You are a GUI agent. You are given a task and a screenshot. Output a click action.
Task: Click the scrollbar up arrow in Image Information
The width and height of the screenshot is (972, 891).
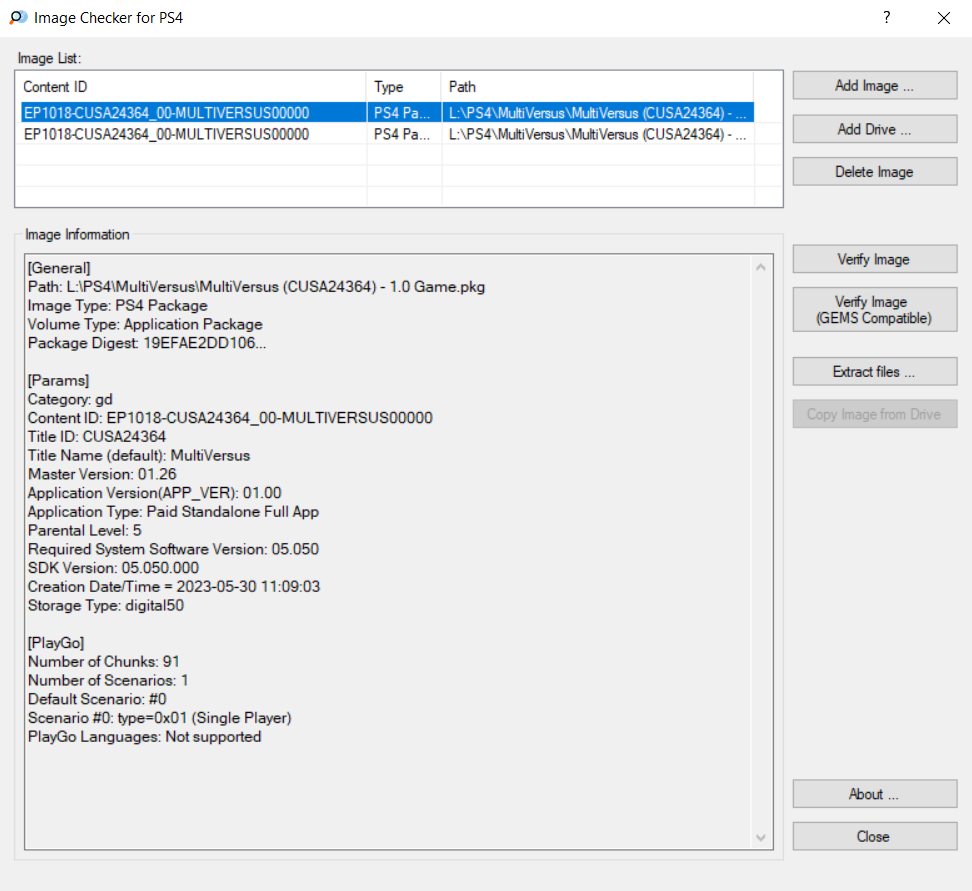click(x=762, y=268)
